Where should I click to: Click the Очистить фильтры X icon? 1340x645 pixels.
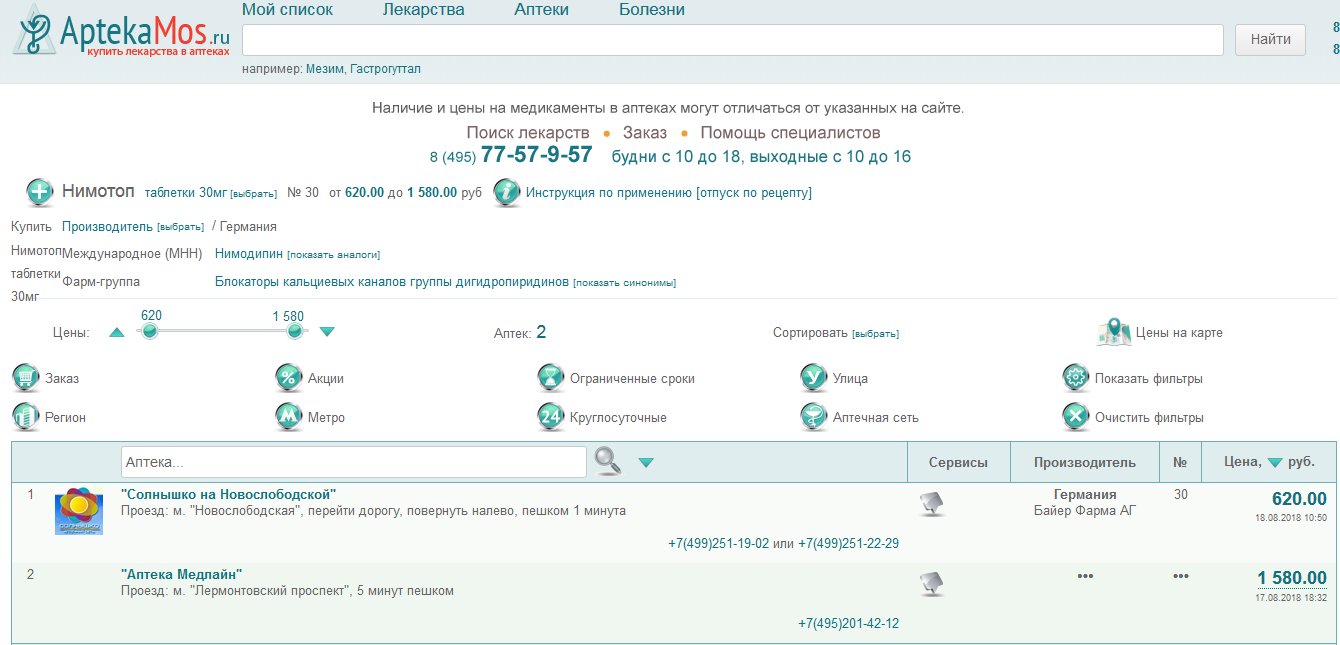[1076, 417]
